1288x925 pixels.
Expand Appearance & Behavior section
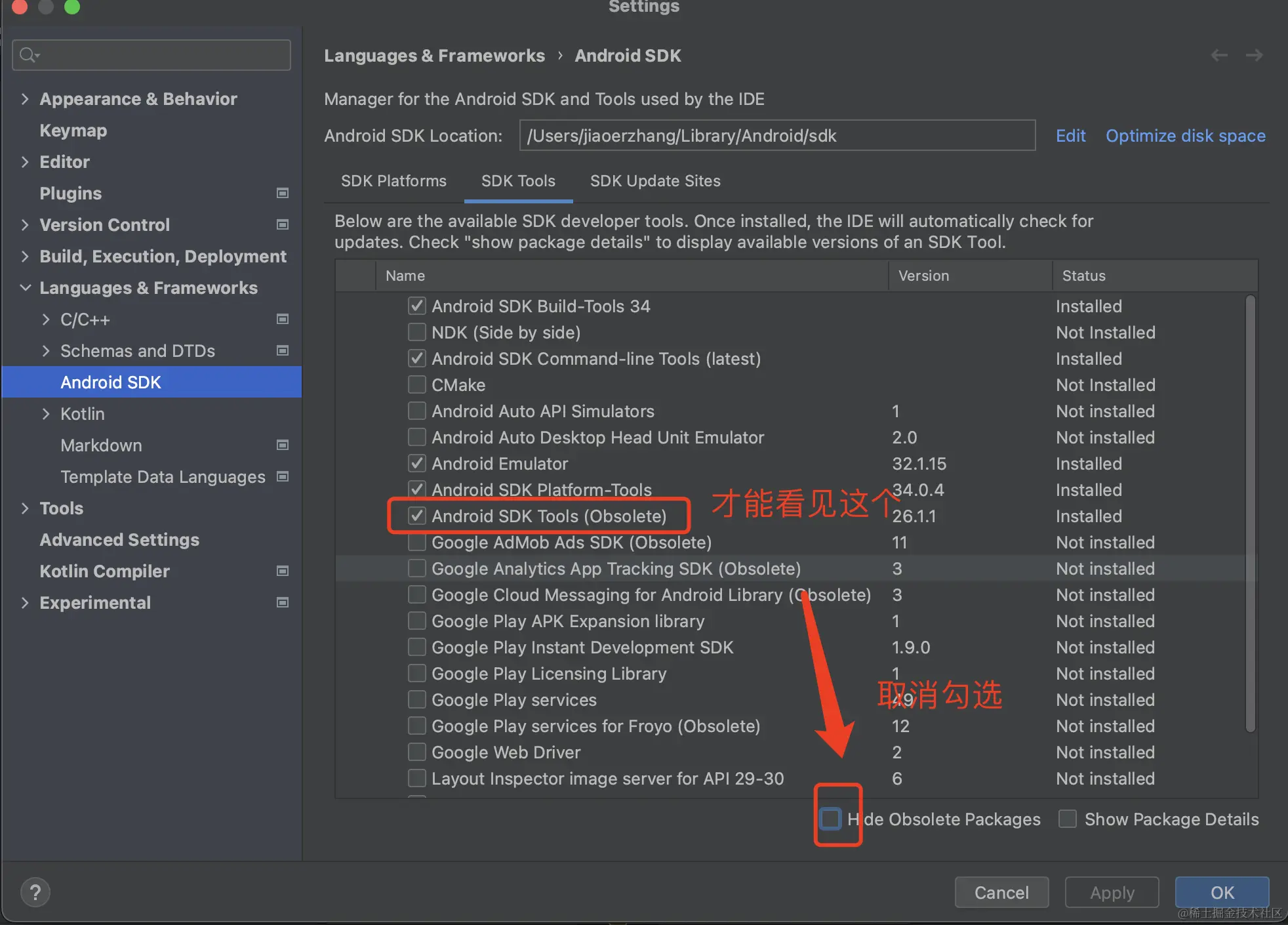(x=25, y=99)
